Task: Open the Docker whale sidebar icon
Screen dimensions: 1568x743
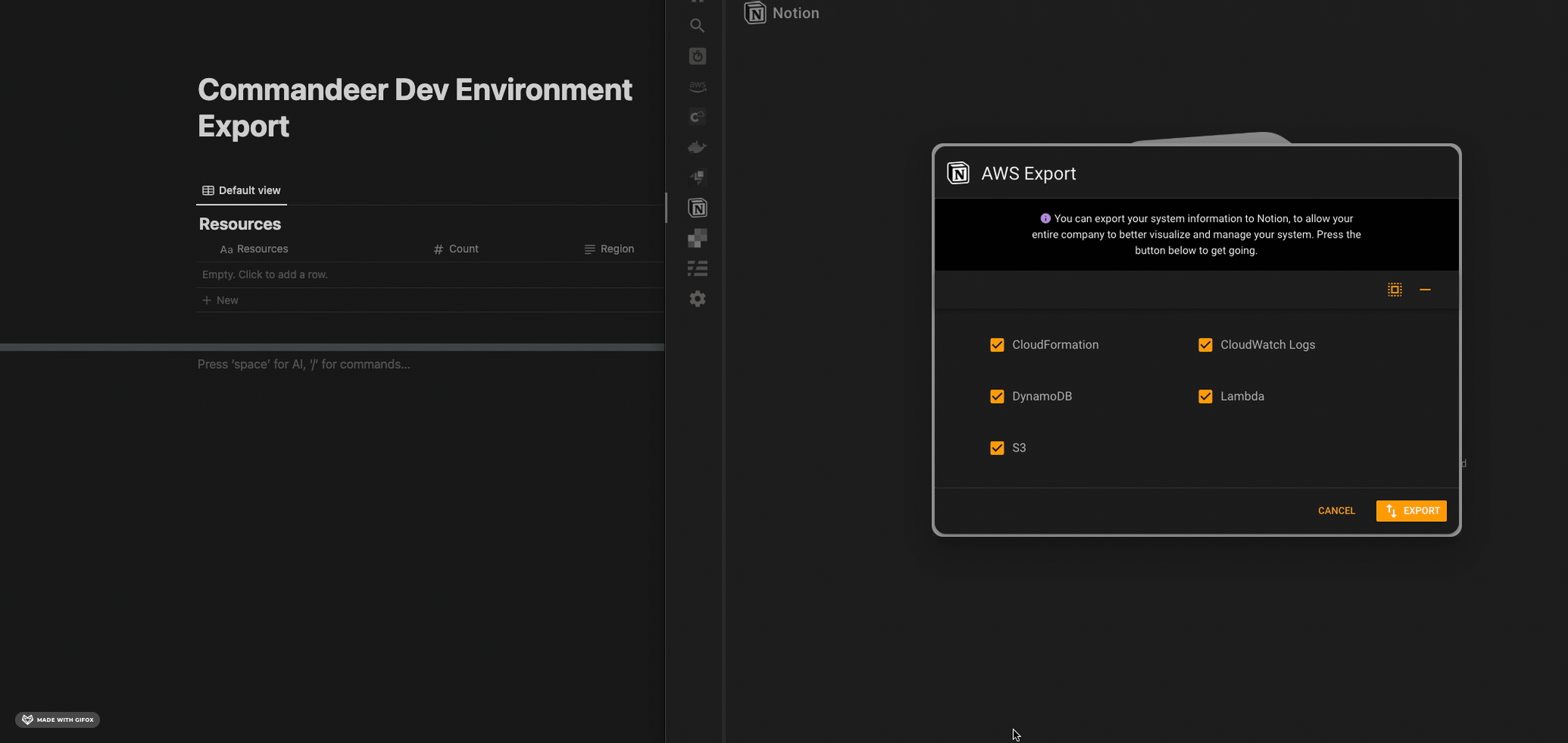Action: [697, 147]
